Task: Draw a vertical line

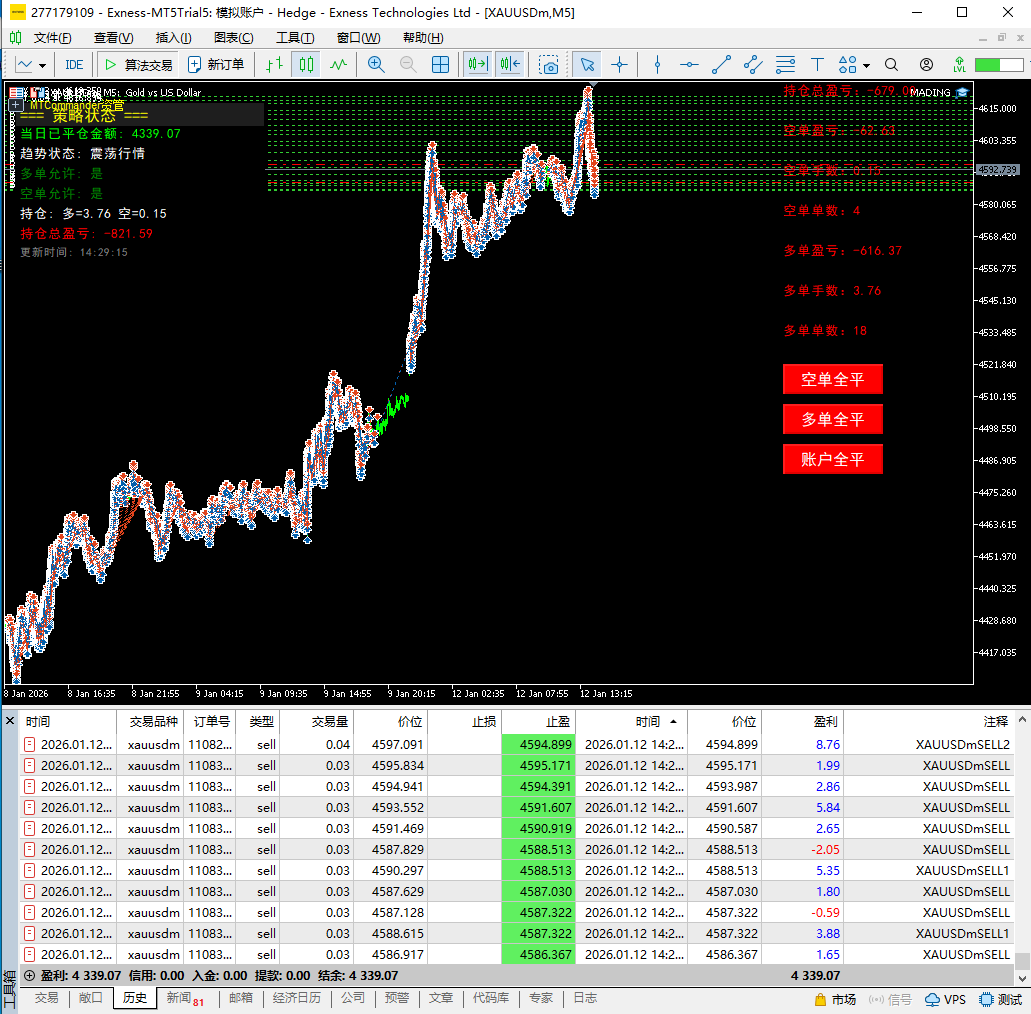Action: point(658,64)
